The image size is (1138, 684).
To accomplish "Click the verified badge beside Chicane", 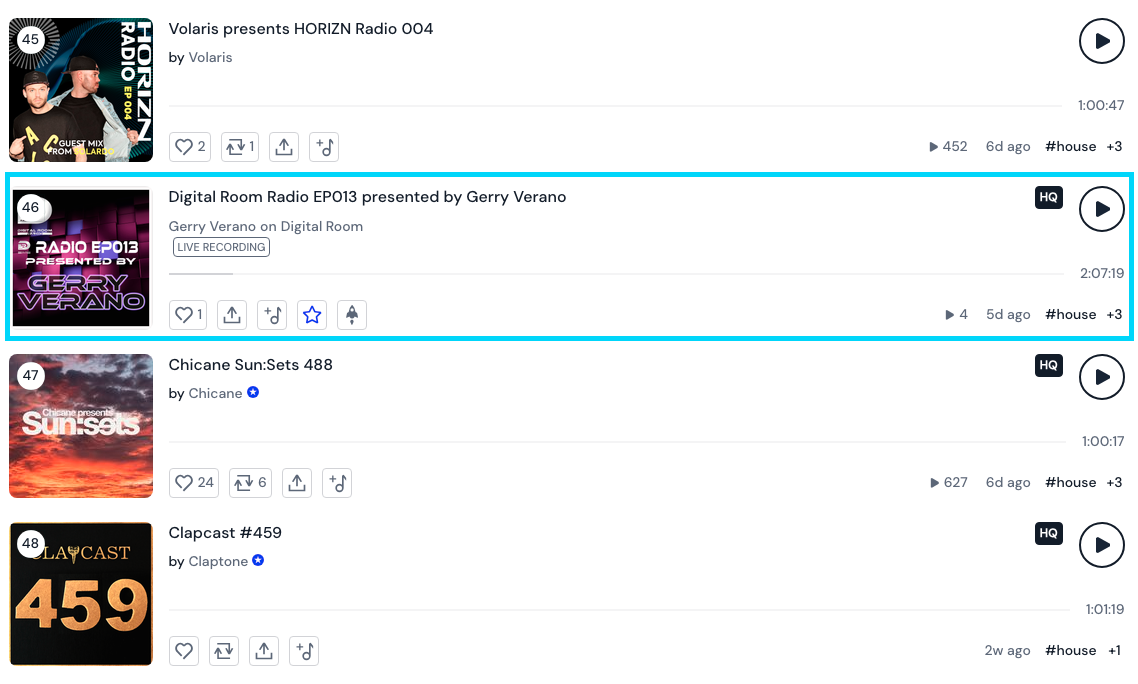I will click(253, 392).
